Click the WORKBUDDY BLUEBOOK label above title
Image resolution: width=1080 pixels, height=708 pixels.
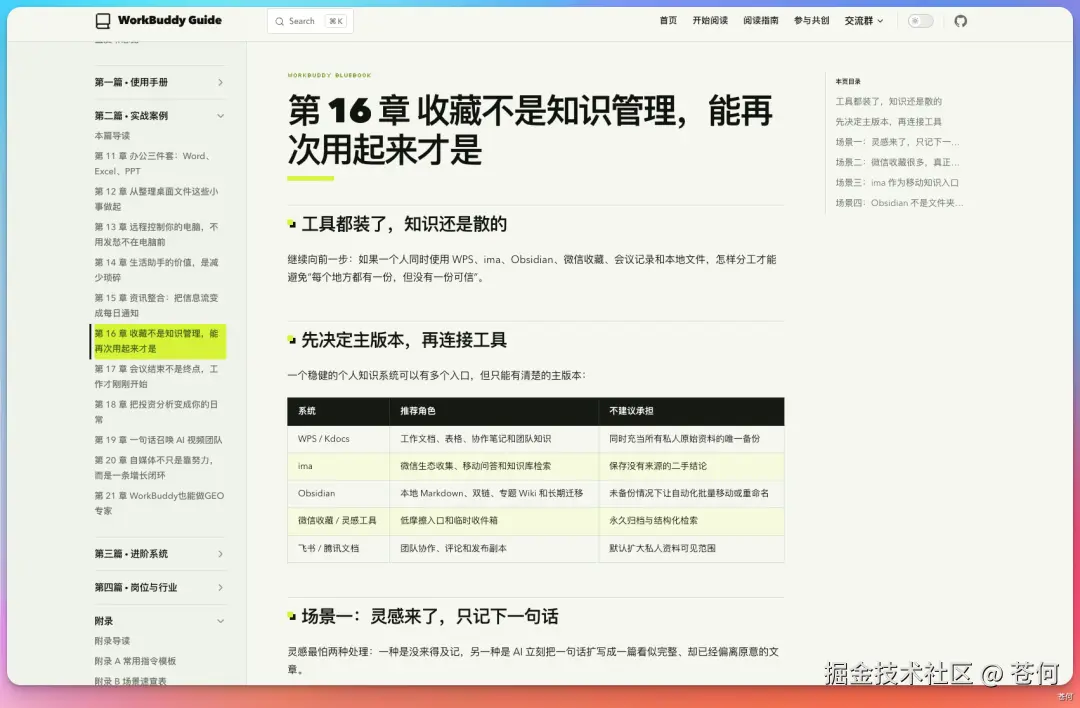329,75
